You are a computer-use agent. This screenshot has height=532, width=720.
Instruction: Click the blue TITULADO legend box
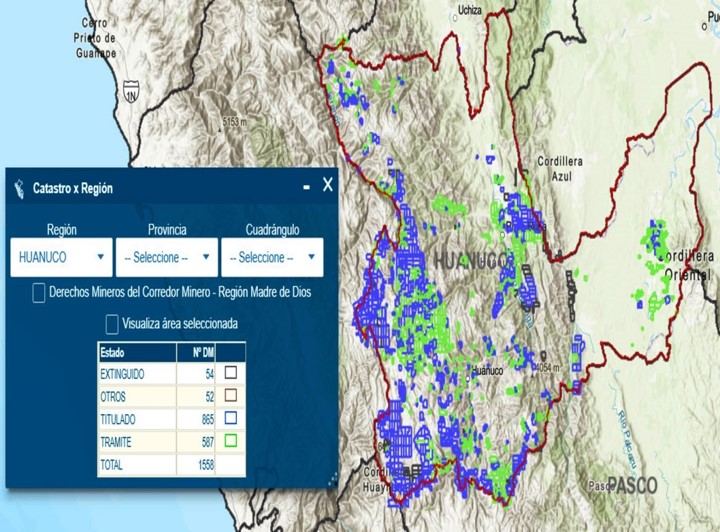coord(231,418)
